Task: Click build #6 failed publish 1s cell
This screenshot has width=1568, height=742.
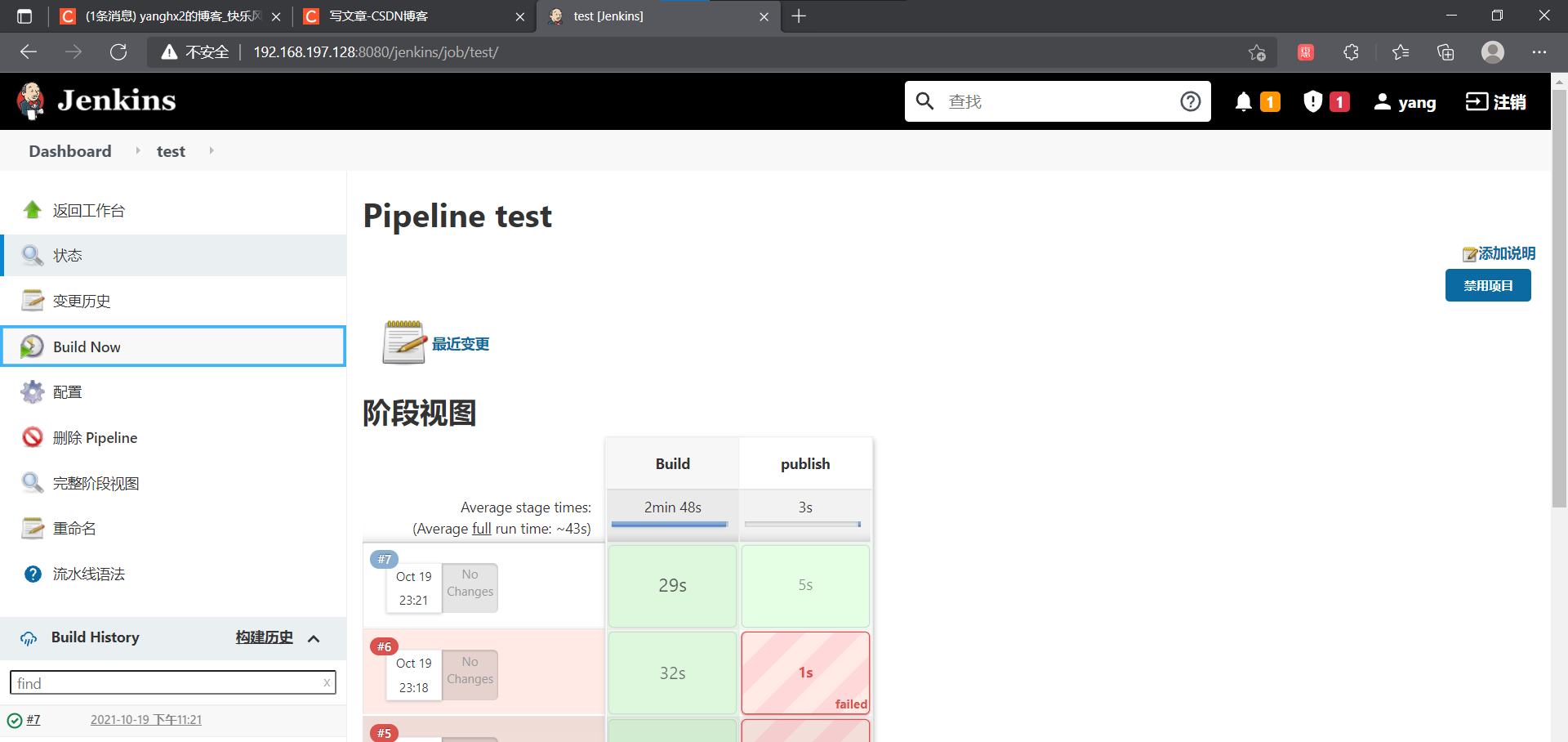Action: pyautogui.click(x=805, y=673)
